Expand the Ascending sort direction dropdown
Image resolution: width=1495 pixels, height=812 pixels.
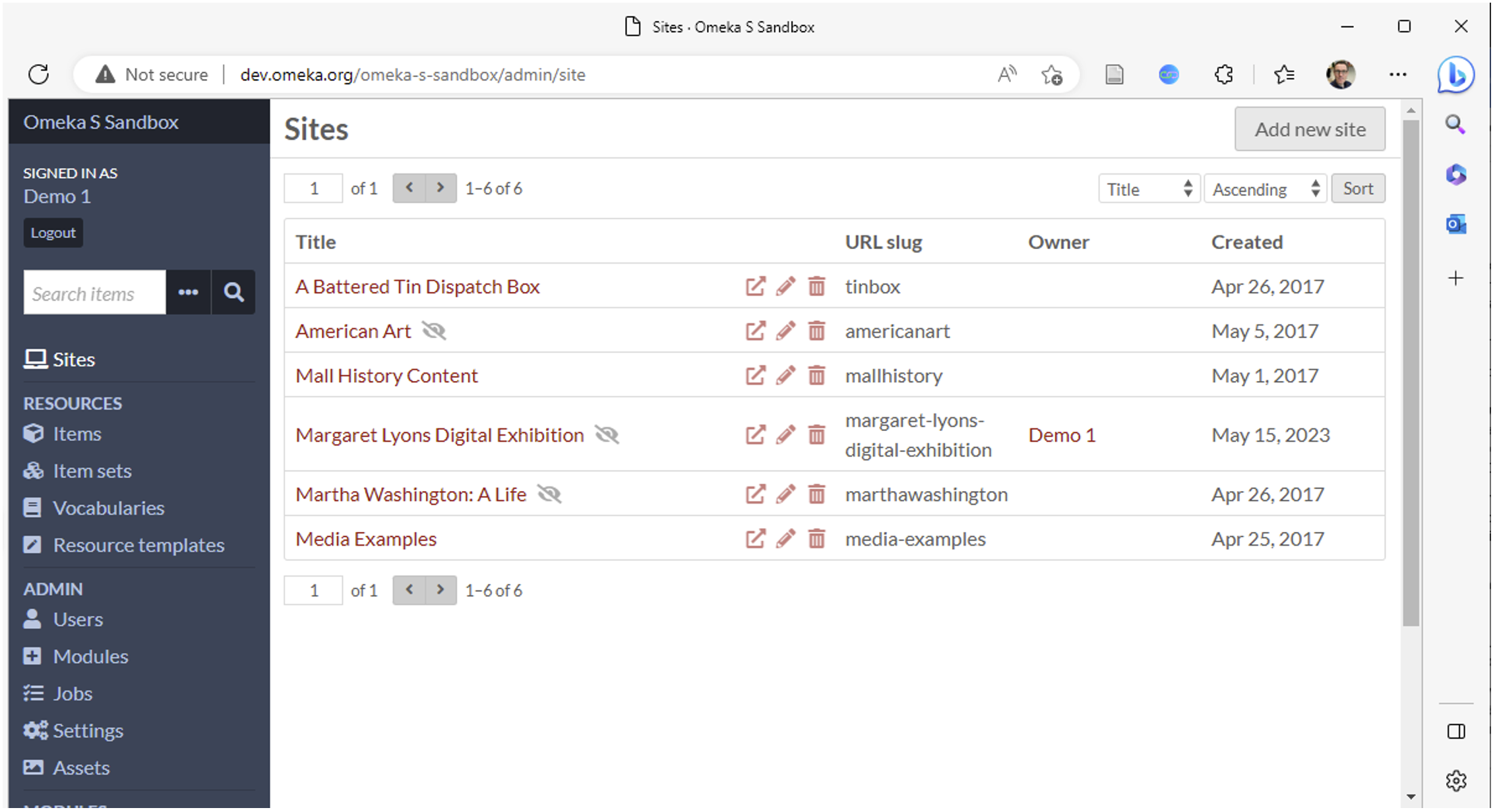click(1264, 189)
